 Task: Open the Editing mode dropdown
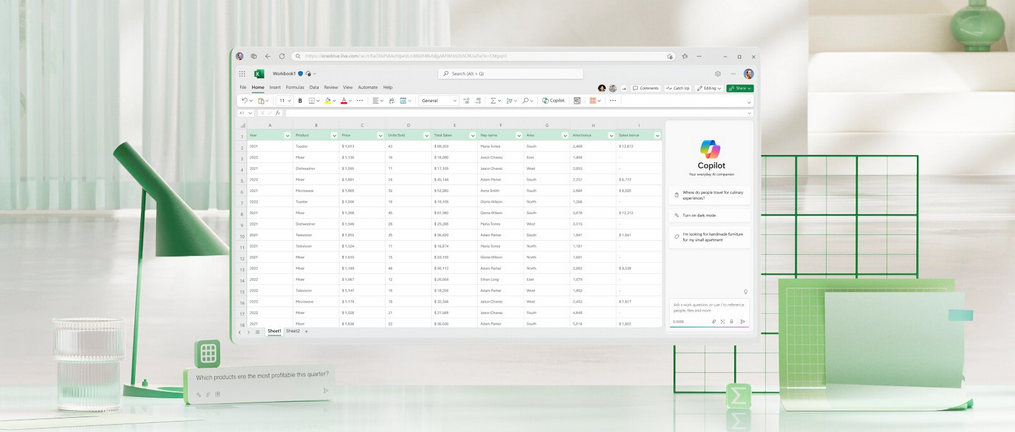click(709, 88)
